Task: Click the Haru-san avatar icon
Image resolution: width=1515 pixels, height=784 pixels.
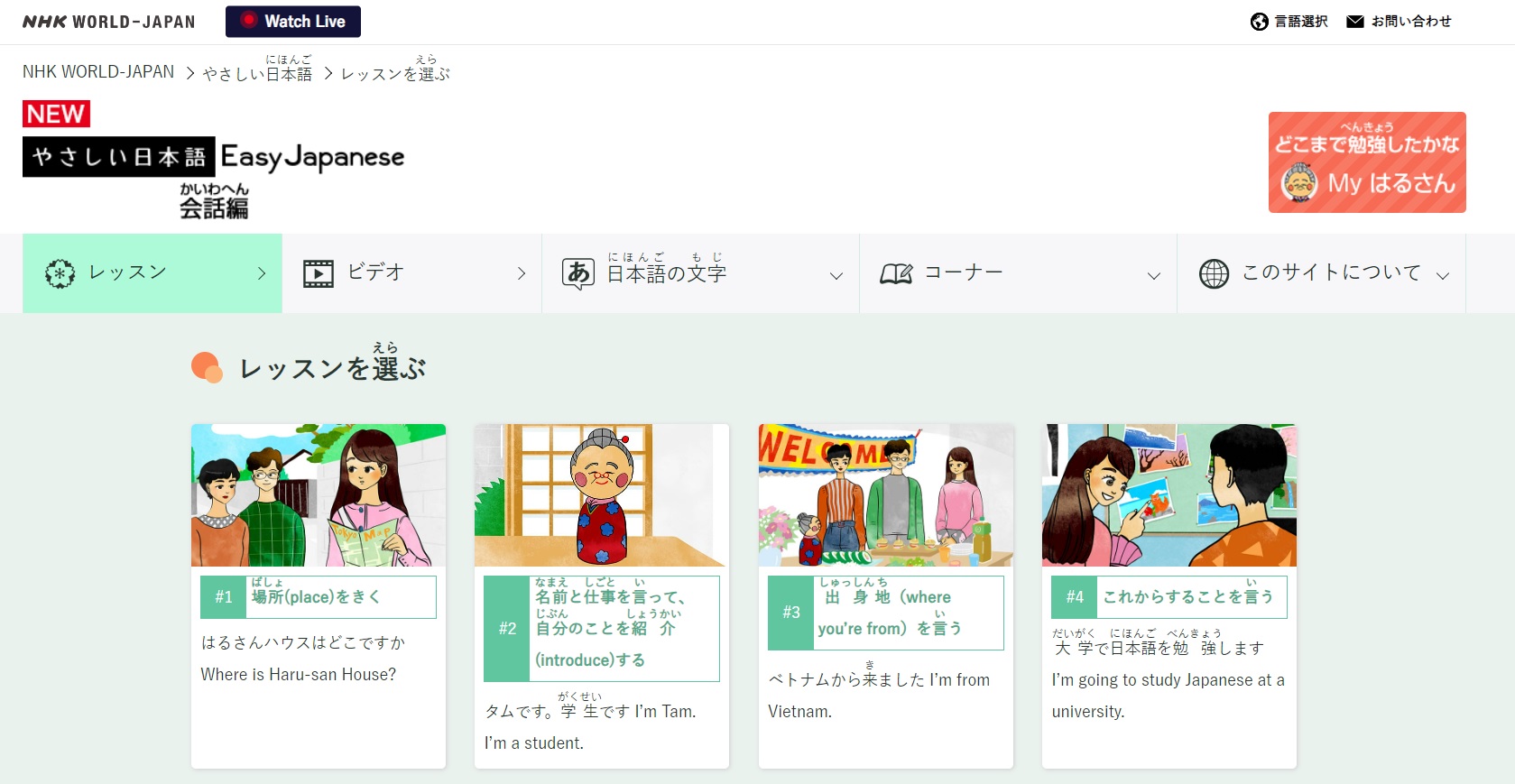Action: click(1299, 182)
